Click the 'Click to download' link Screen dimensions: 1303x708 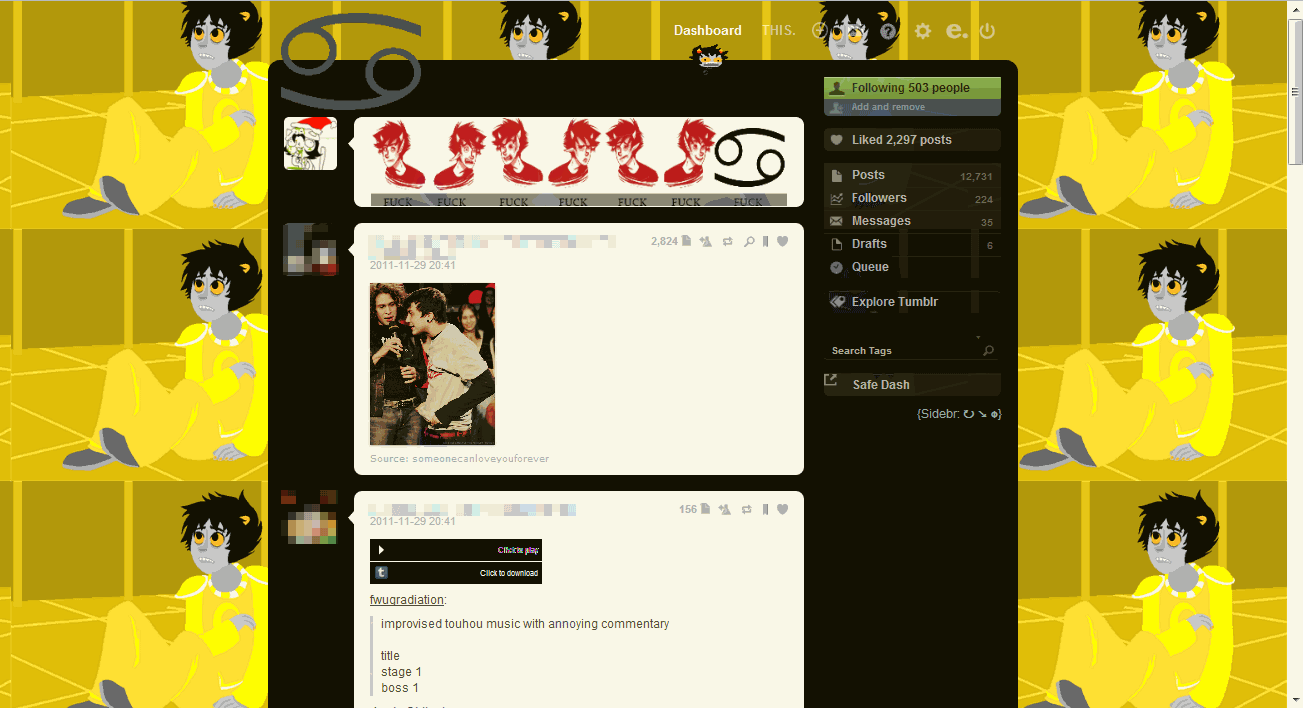tap(509, 573)
